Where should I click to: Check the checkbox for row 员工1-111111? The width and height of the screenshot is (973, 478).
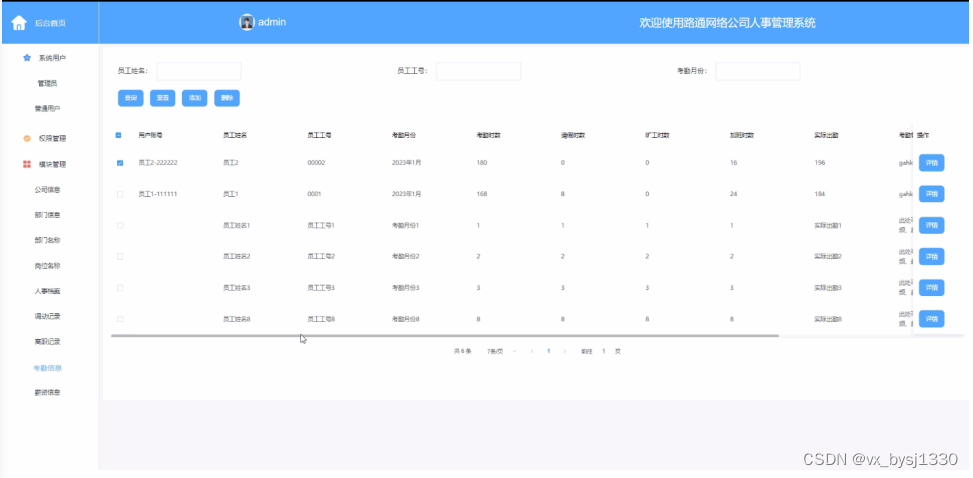120,194
